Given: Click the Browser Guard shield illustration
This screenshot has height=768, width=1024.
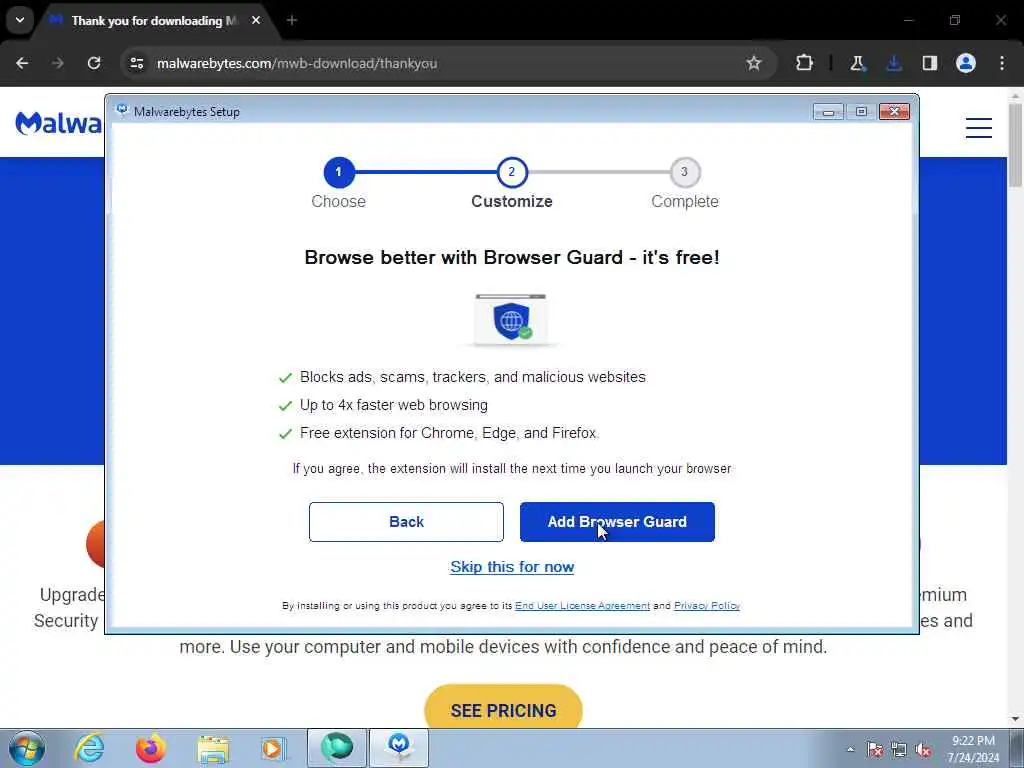Looking at the screenshot, I should click(511, 320).
